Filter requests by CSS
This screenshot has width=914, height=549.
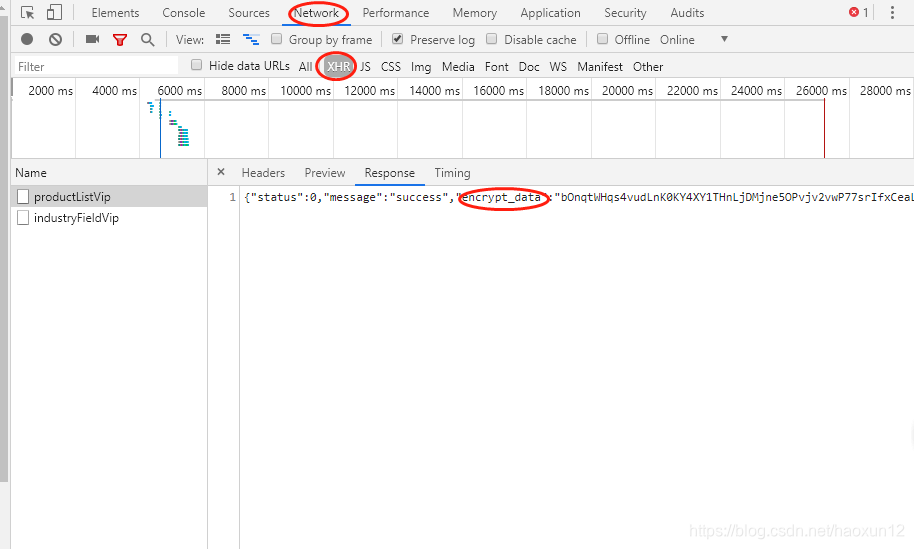pyautogui.click(x=391, y=67)
